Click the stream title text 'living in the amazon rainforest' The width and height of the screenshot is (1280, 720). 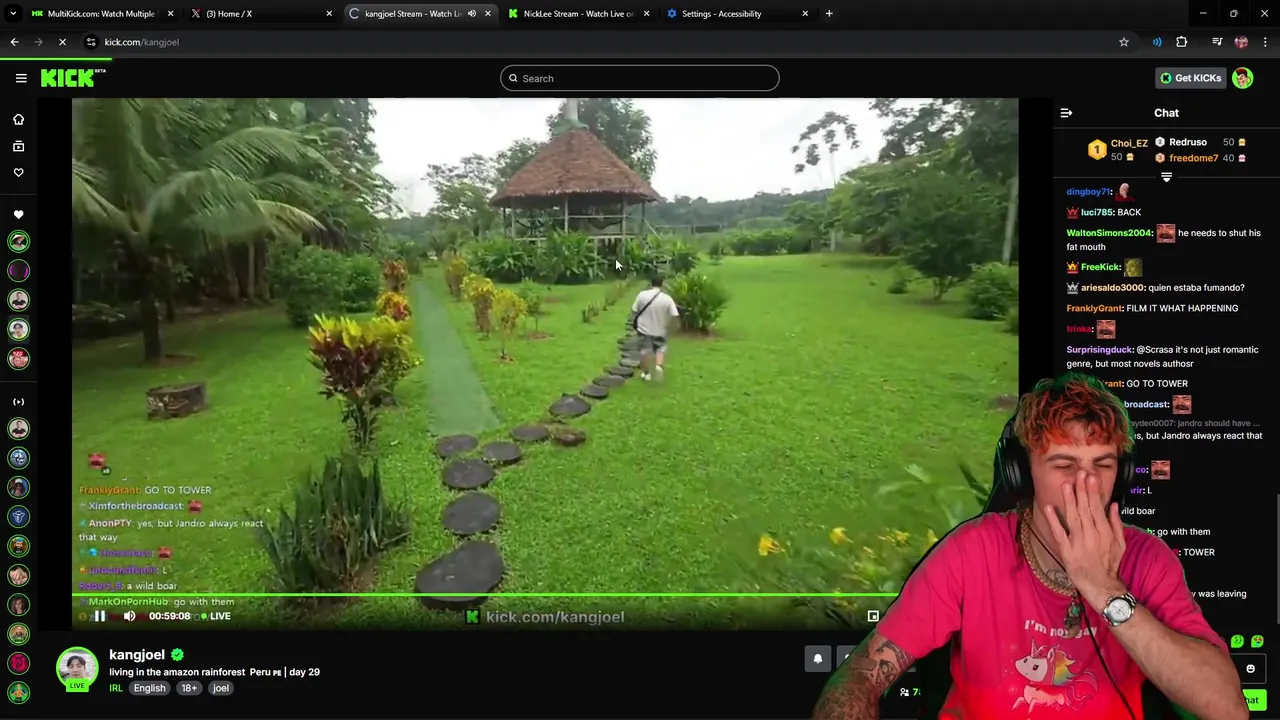coord(177,672)
